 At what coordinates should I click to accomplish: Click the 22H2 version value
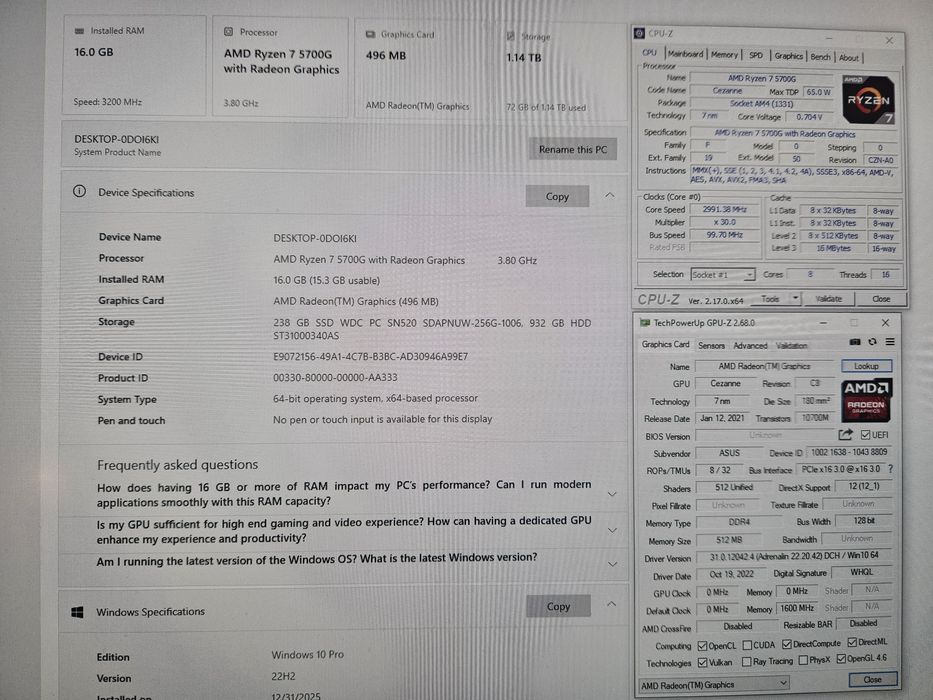(283, 676)
